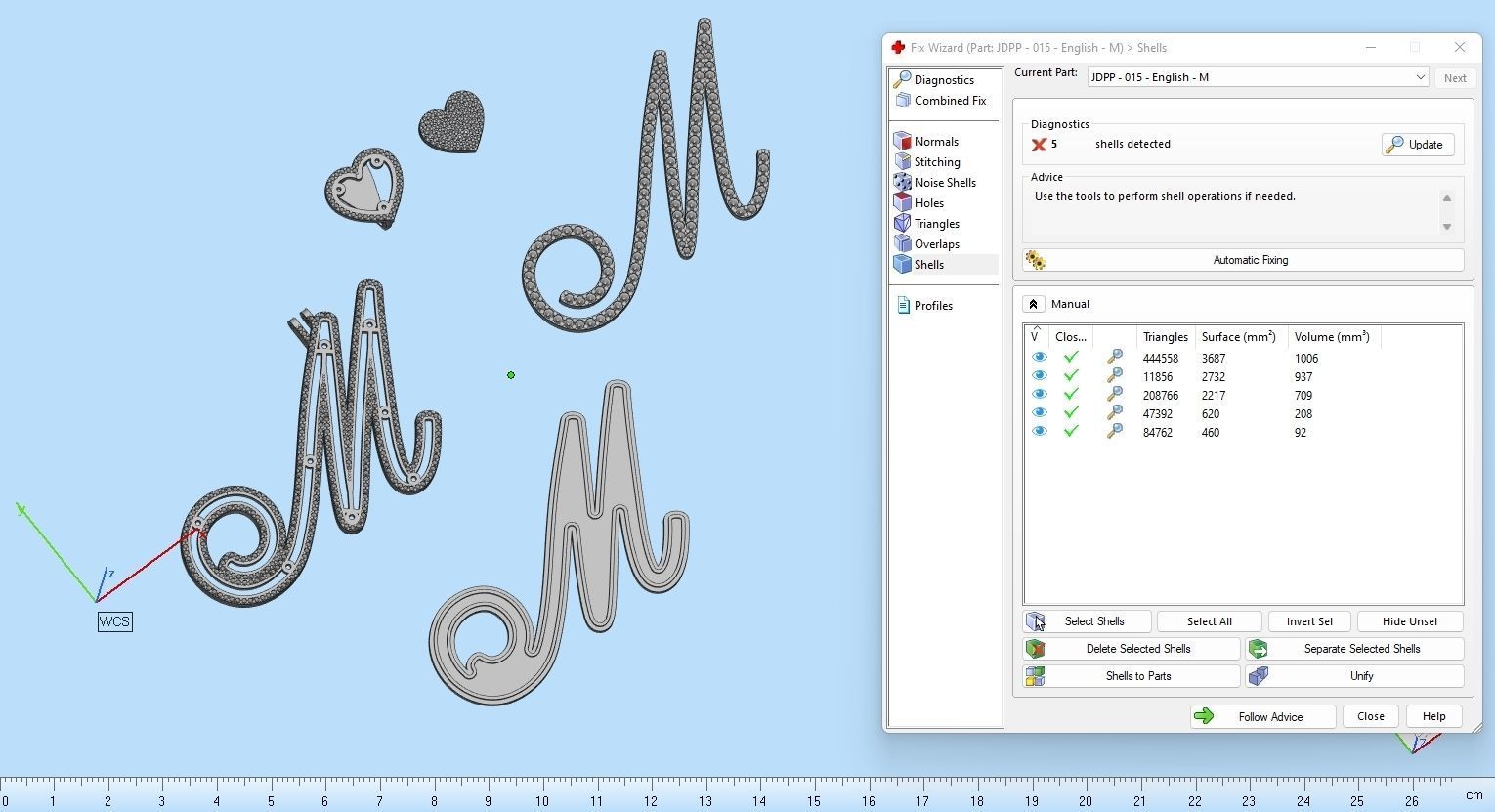1495x812 pixels.
Task: Switch to the Normals page
Action: (925, 142)
